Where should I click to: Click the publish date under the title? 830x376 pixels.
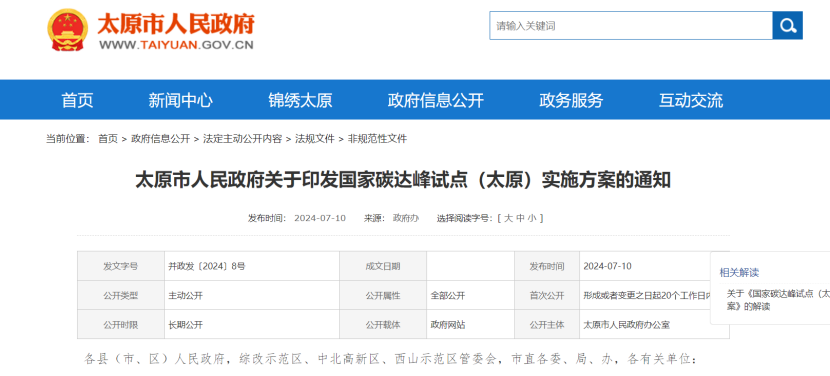(x=320, y=218)
